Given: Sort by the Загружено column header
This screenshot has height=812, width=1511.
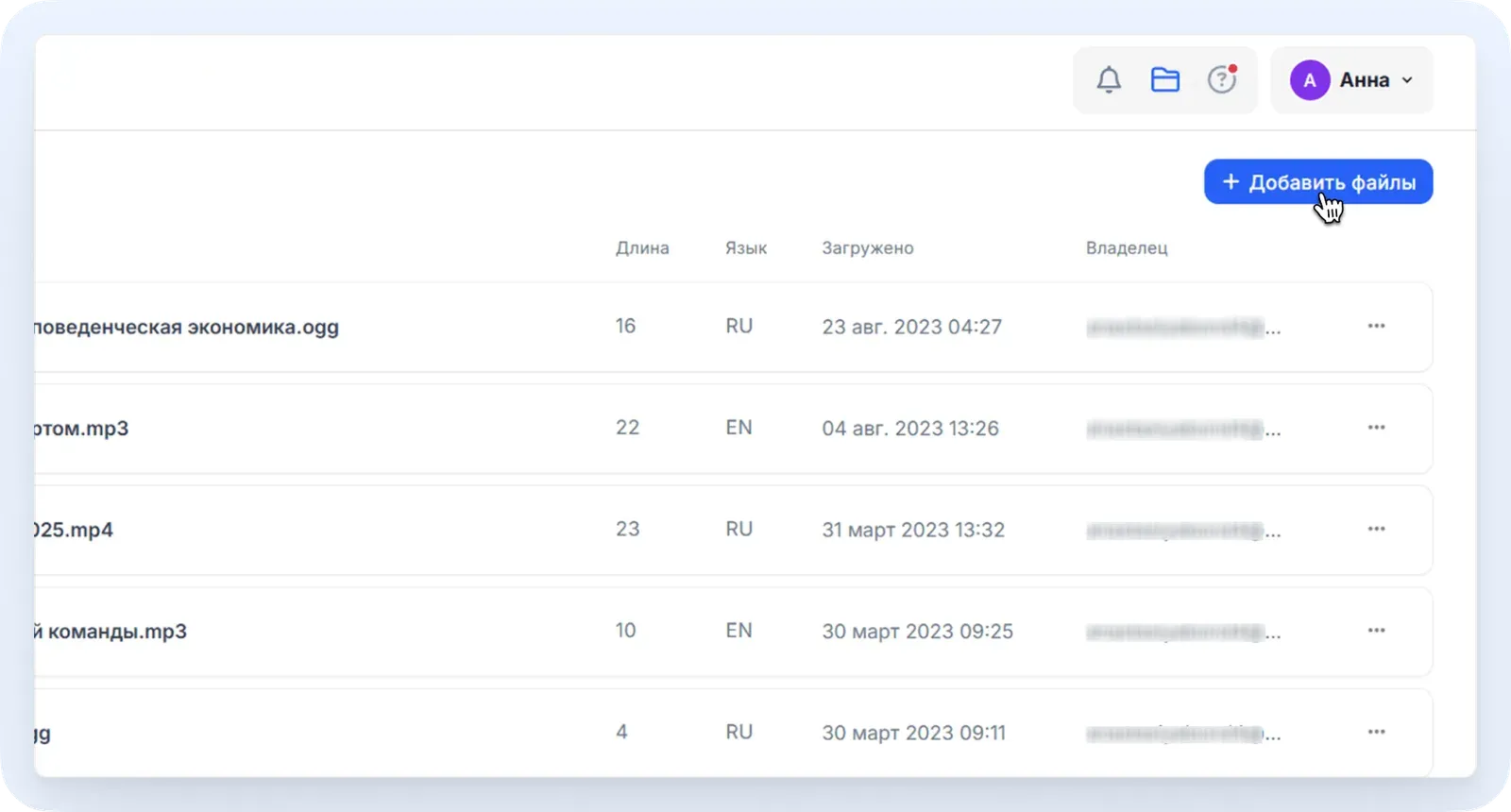Looking at the screenshot, I should [x=868, y=248].
